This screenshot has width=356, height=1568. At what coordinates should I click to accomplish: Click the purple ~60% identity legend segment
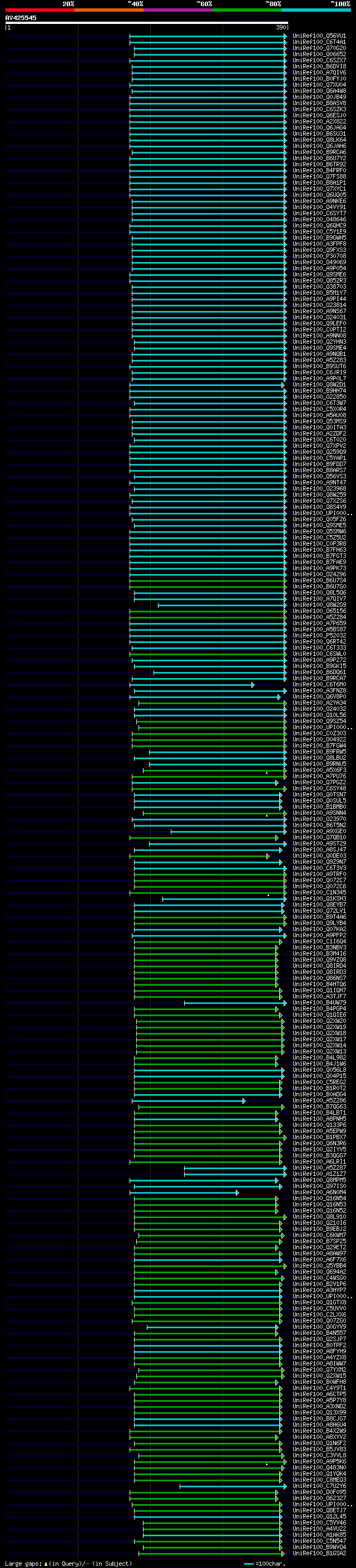coord(179,10)
